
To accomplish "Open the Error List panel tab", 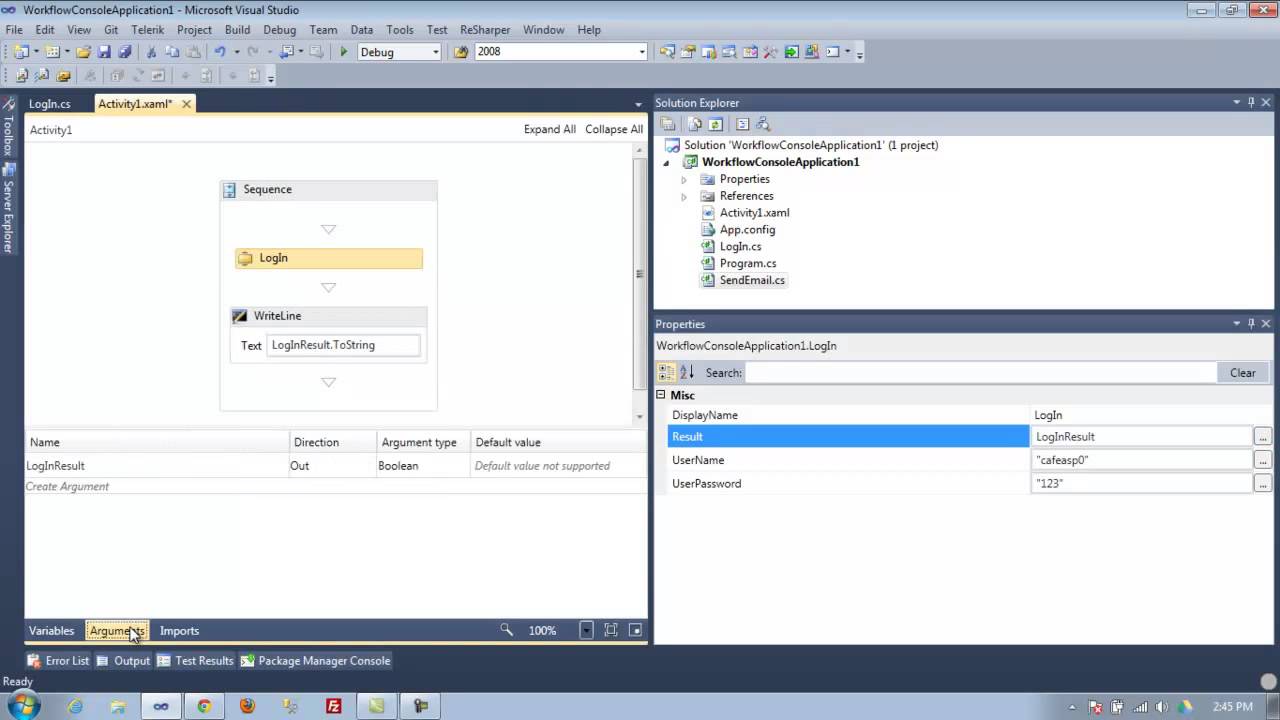I will [x=58, y=661].
